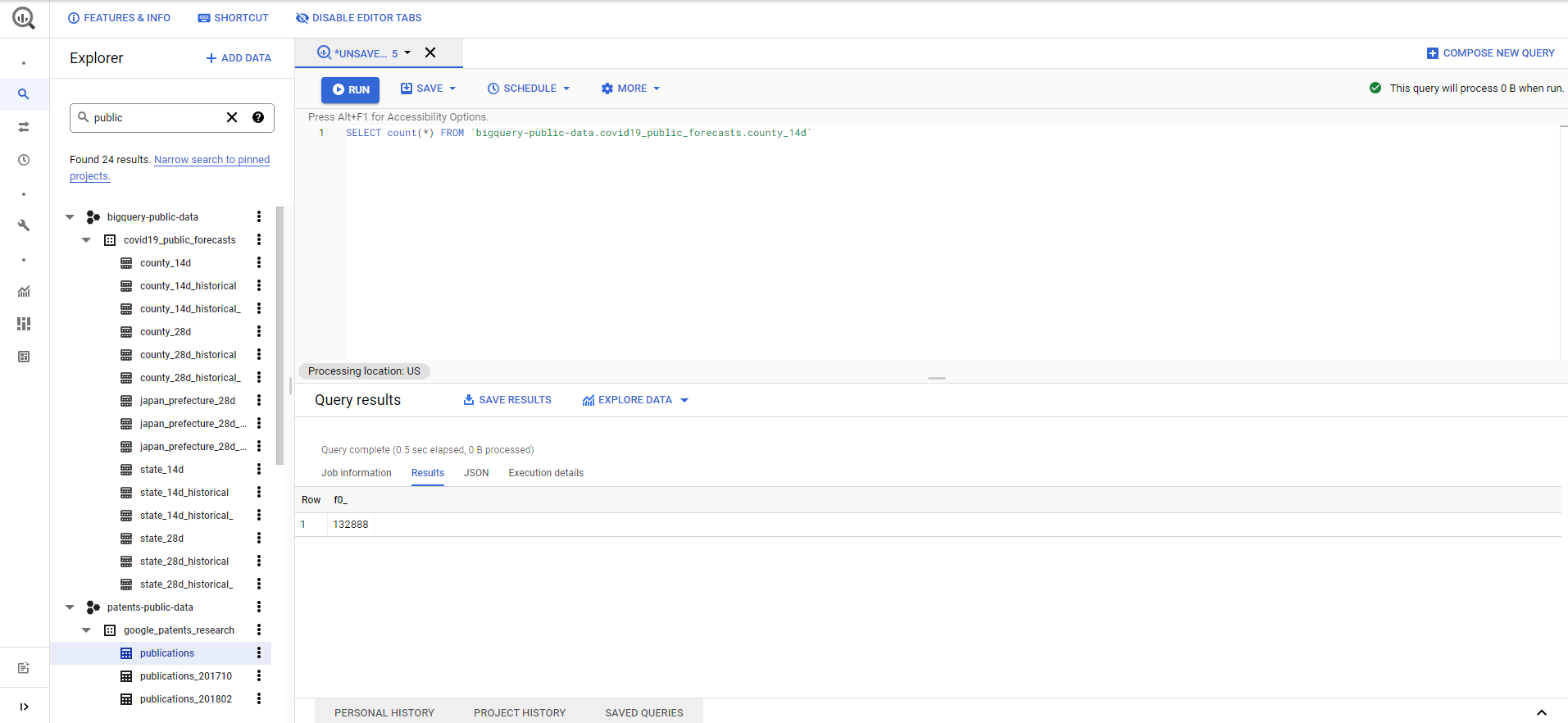1568x723 pixels.
Task: Expand the left navigation menu arrow
Action: coord(24,707)
